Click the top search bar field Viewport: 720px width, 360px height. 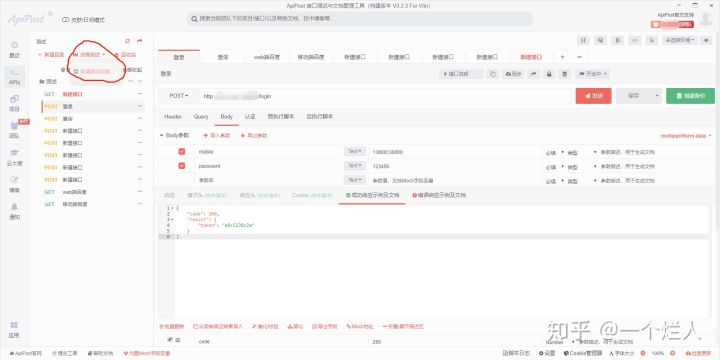(x=360, y=19)
